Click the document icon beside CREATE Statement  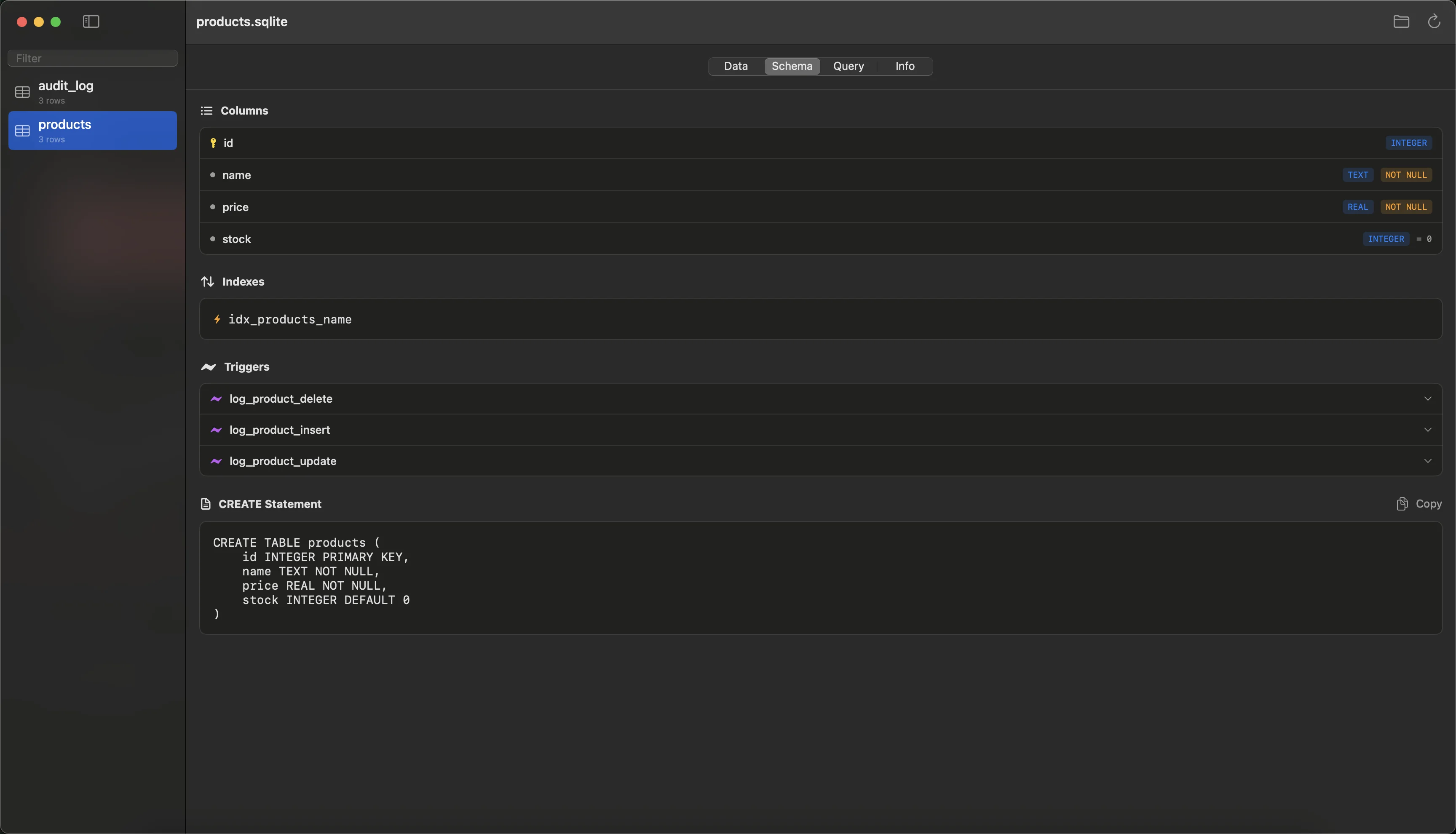pyautogui.click(x=206, y=503)
